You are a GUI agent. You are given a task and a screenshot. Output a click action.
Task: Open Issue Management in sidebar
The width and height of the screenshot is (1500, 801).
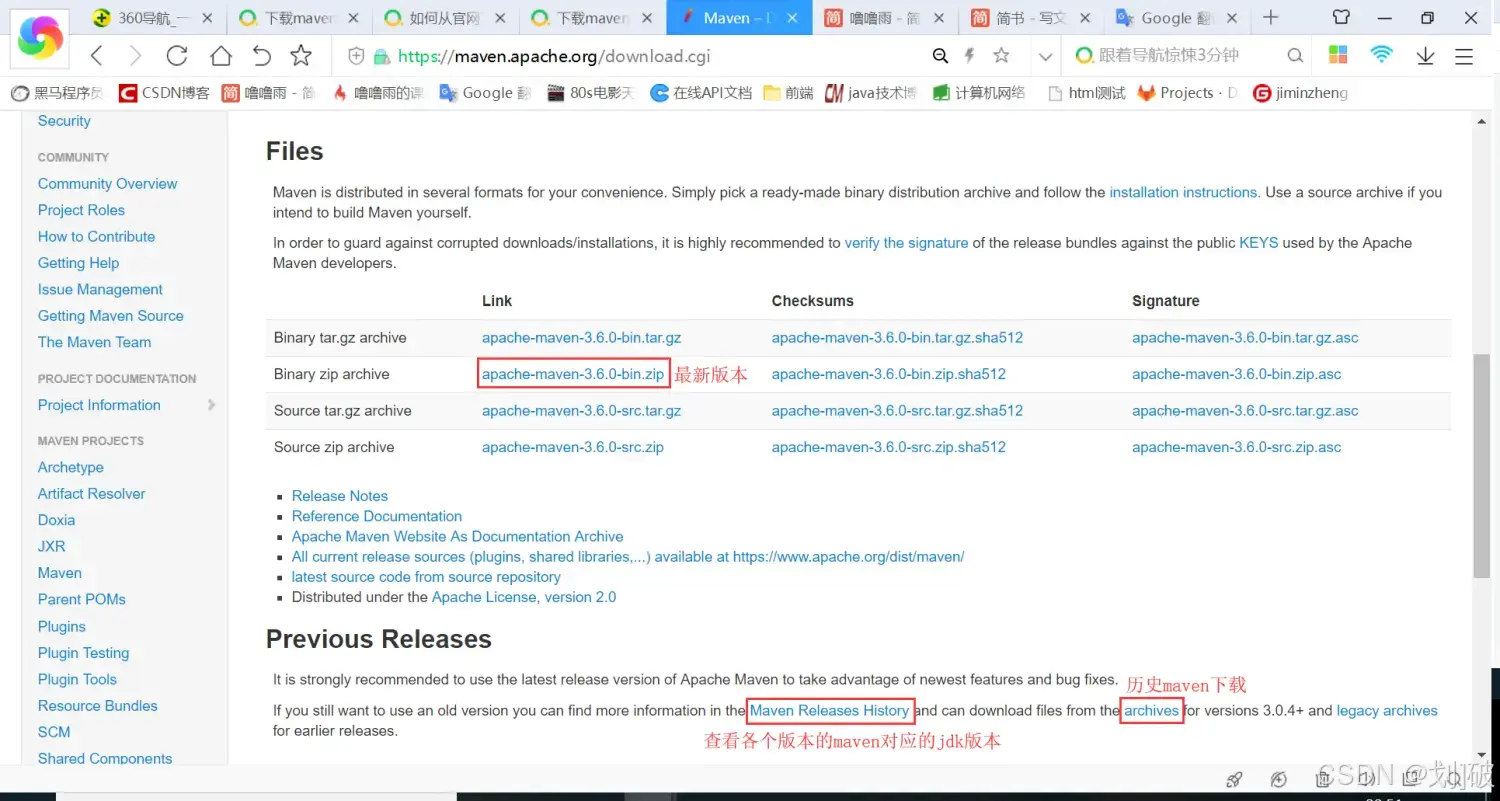click(x=100, y=289)
